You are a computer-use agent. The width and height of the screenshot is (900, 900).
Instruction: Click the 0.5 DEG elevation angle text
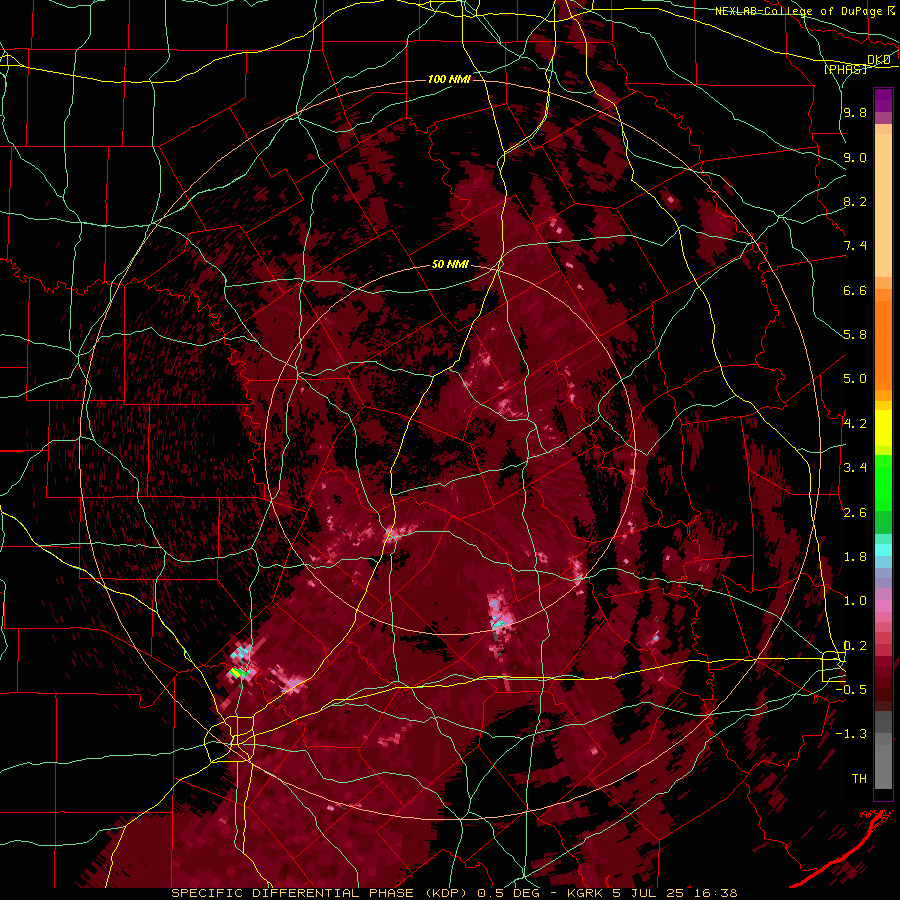(508, 893)
